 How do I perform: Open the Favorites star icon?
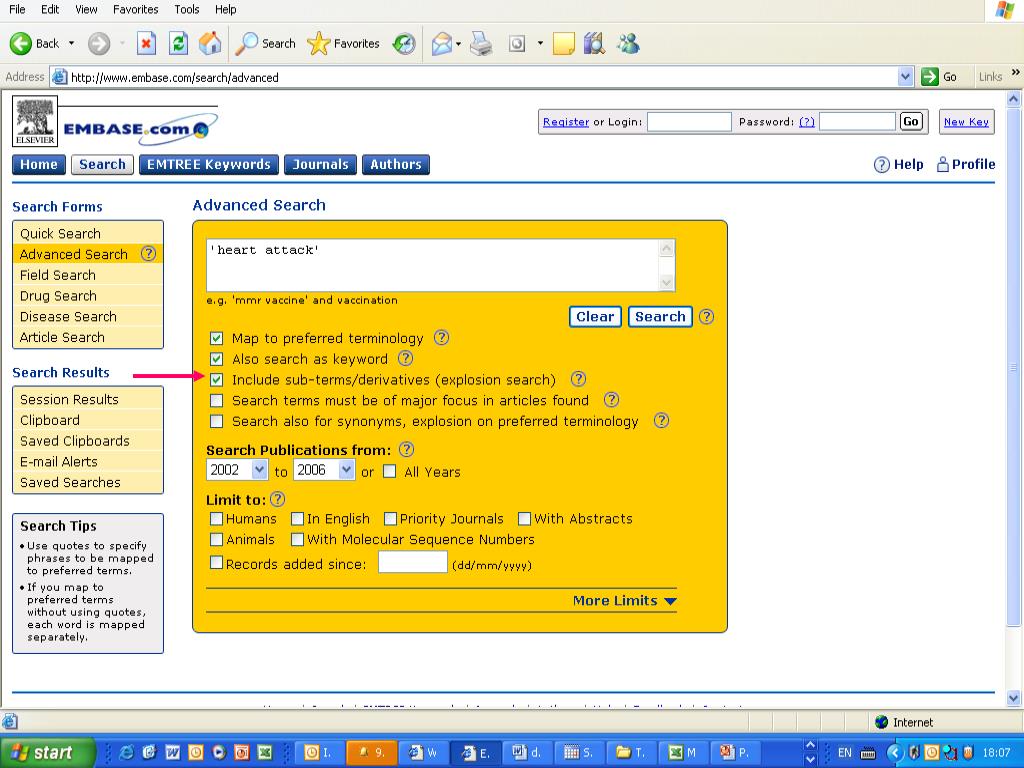point(318,44)
